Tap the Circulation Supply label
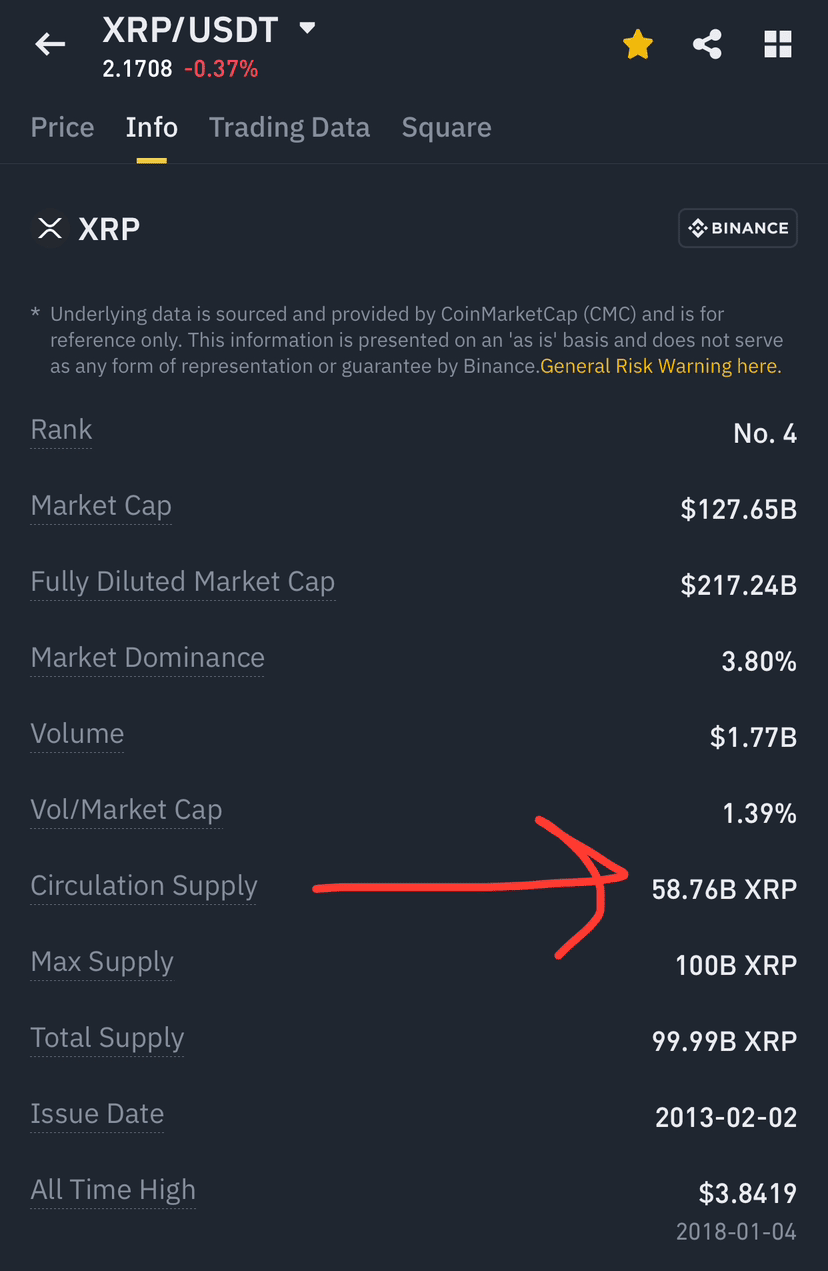 tap(144, 886)
